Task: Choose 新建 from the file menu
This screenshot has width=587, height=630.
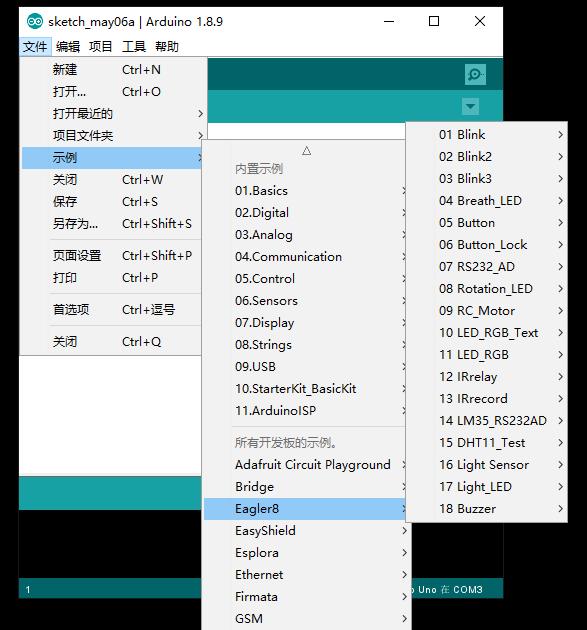Action: tap(111, 70)
